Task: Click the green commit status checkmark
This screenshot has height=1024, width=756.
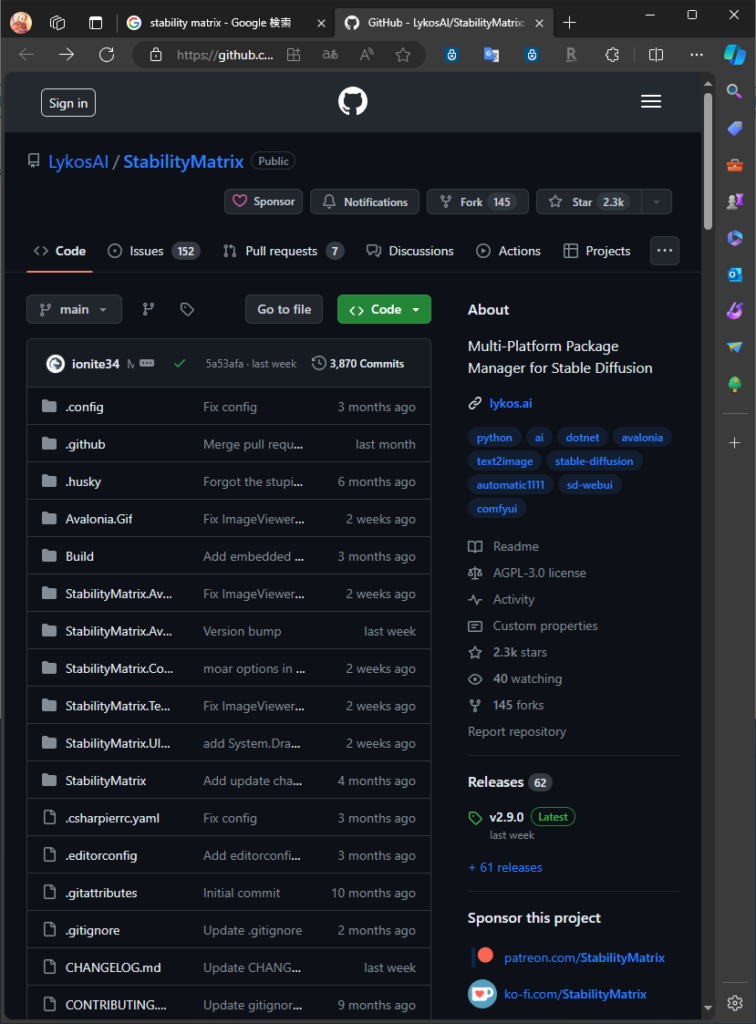Action: 180,363
